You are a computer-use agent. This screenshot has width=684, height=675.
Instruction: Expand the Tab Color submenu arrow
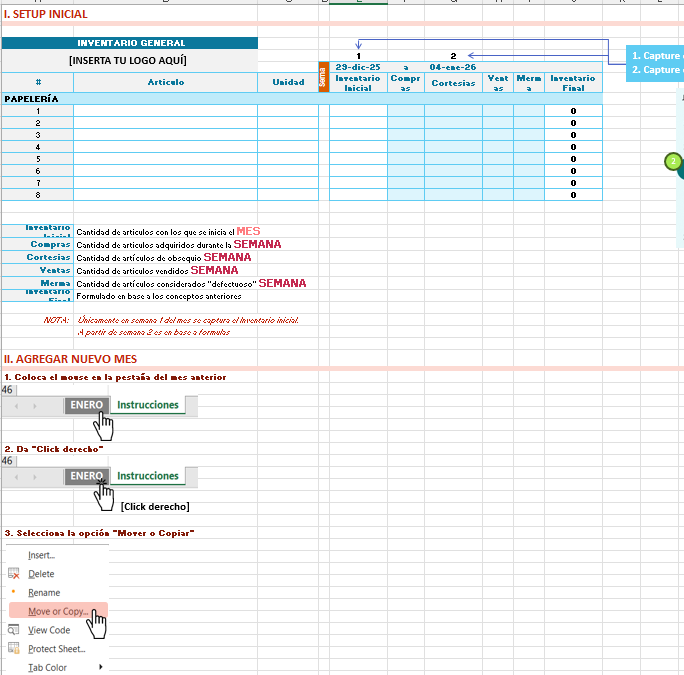100,667
